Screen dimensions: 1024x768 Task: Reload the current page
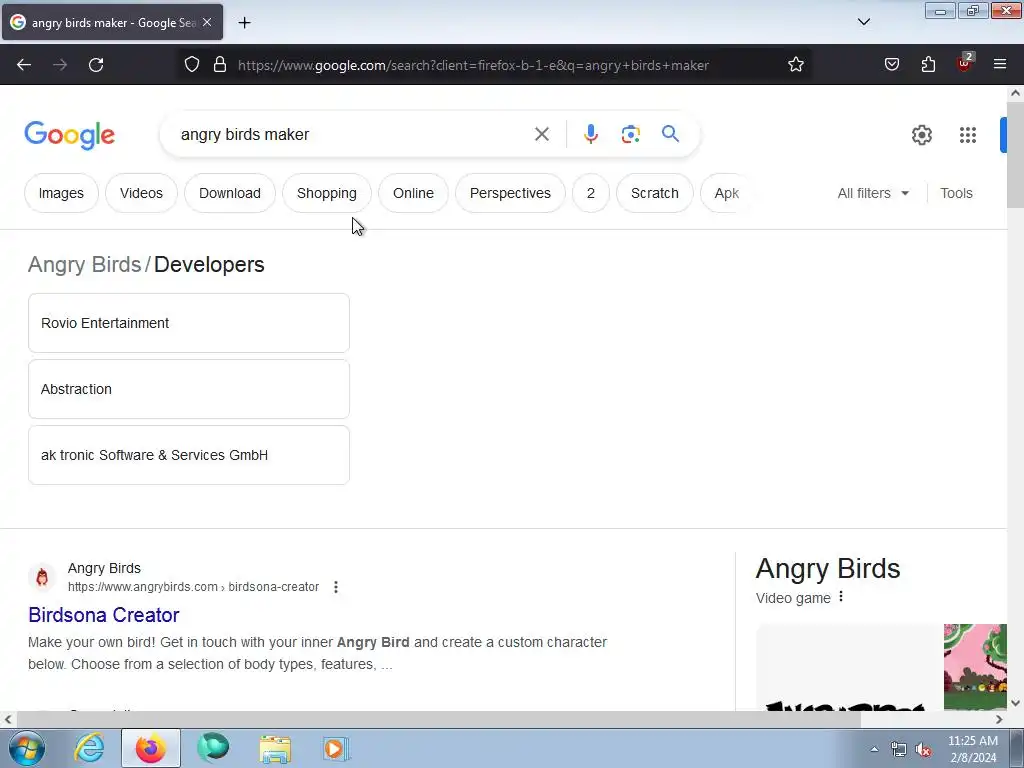click(96, 65)
